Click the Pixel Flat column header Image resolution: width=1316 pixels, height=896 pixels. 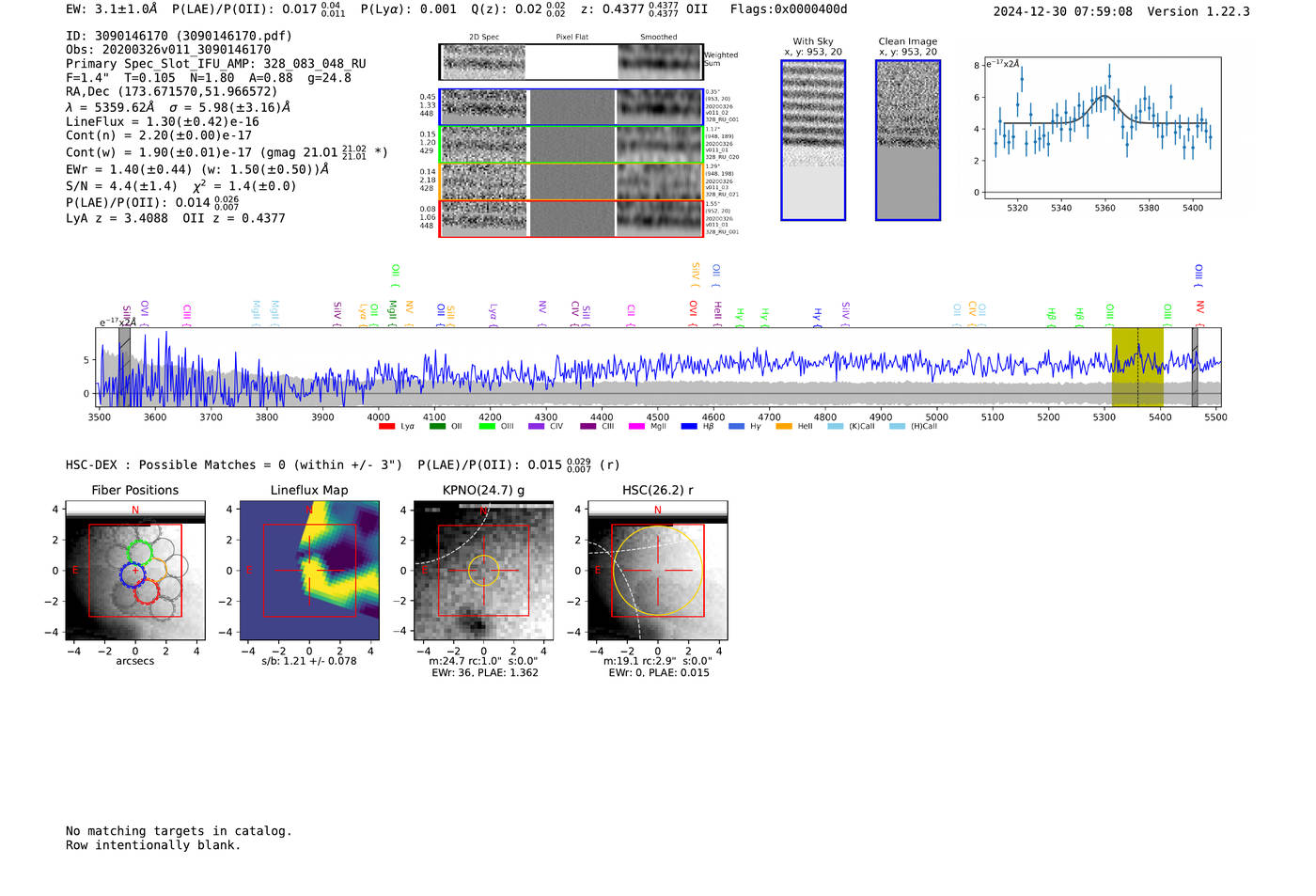coord(572,38)
